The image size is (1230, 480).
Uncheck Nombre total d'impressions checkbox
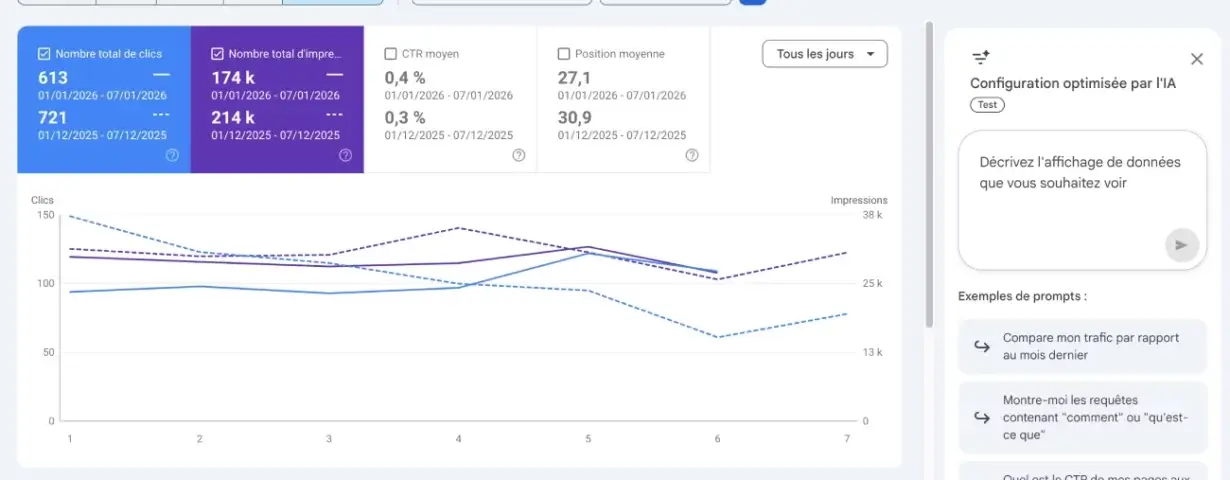point(218,54)
